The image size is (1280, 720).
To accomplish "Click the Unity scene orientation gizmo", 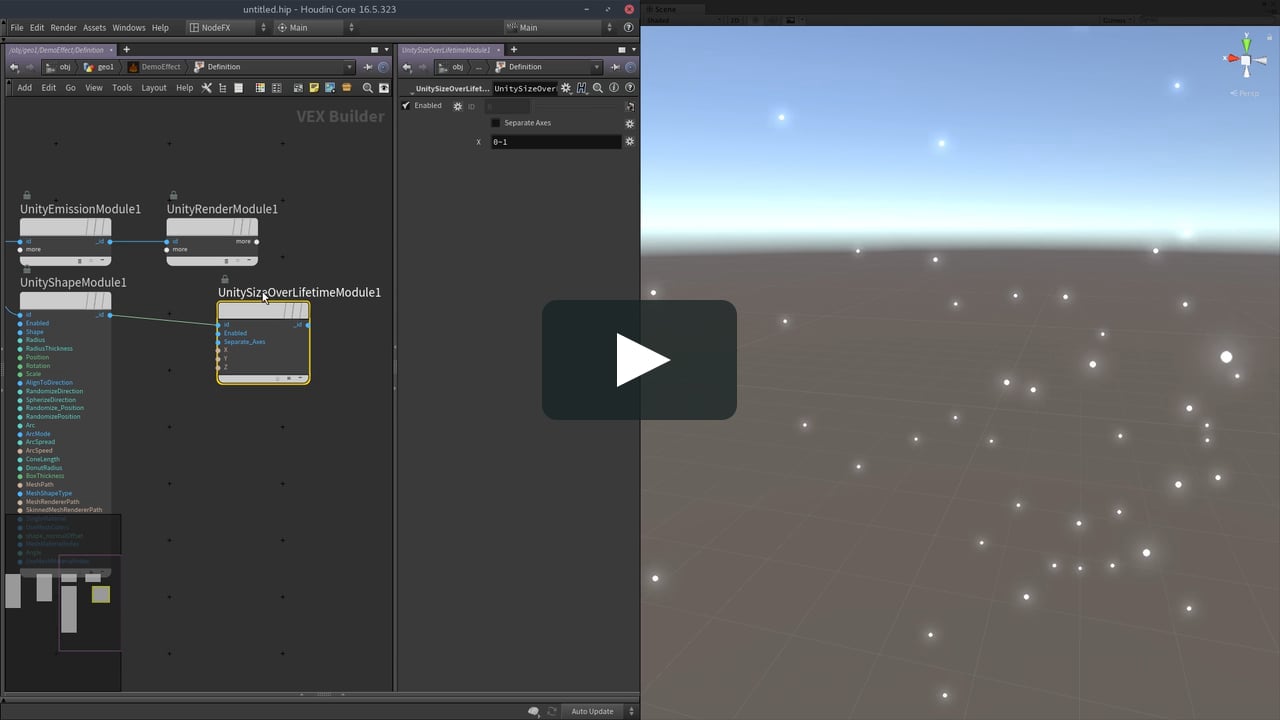I will click(1246, 60).
